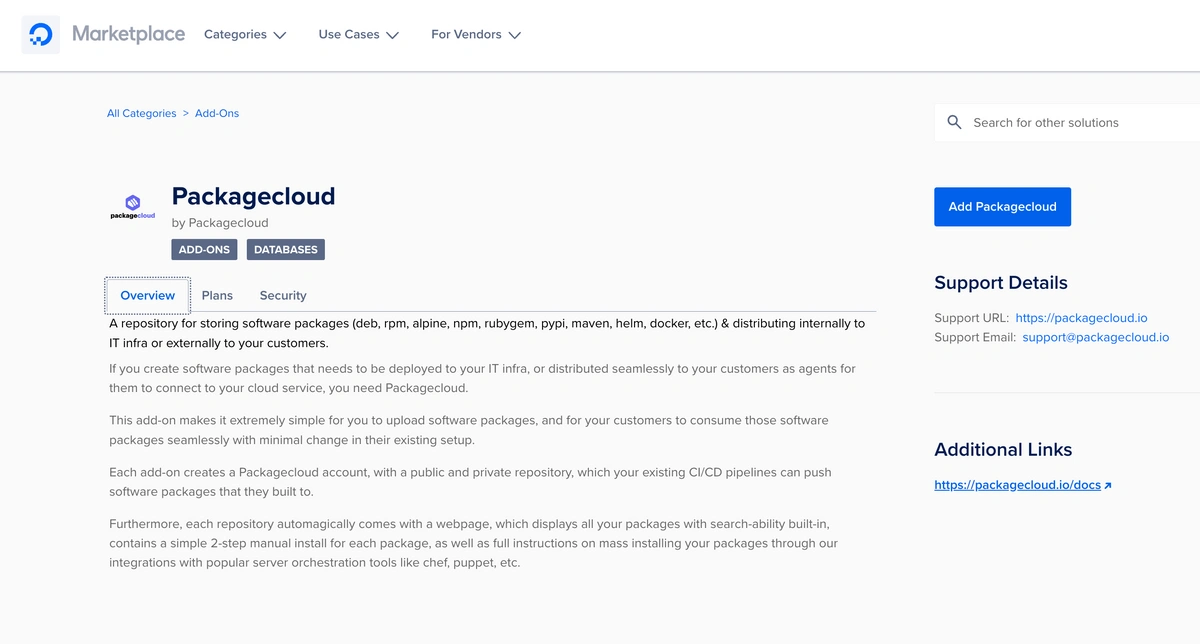
Task: Focus the Search for other solutions field
Action: pyautogui.click(x=1067, y=122)
